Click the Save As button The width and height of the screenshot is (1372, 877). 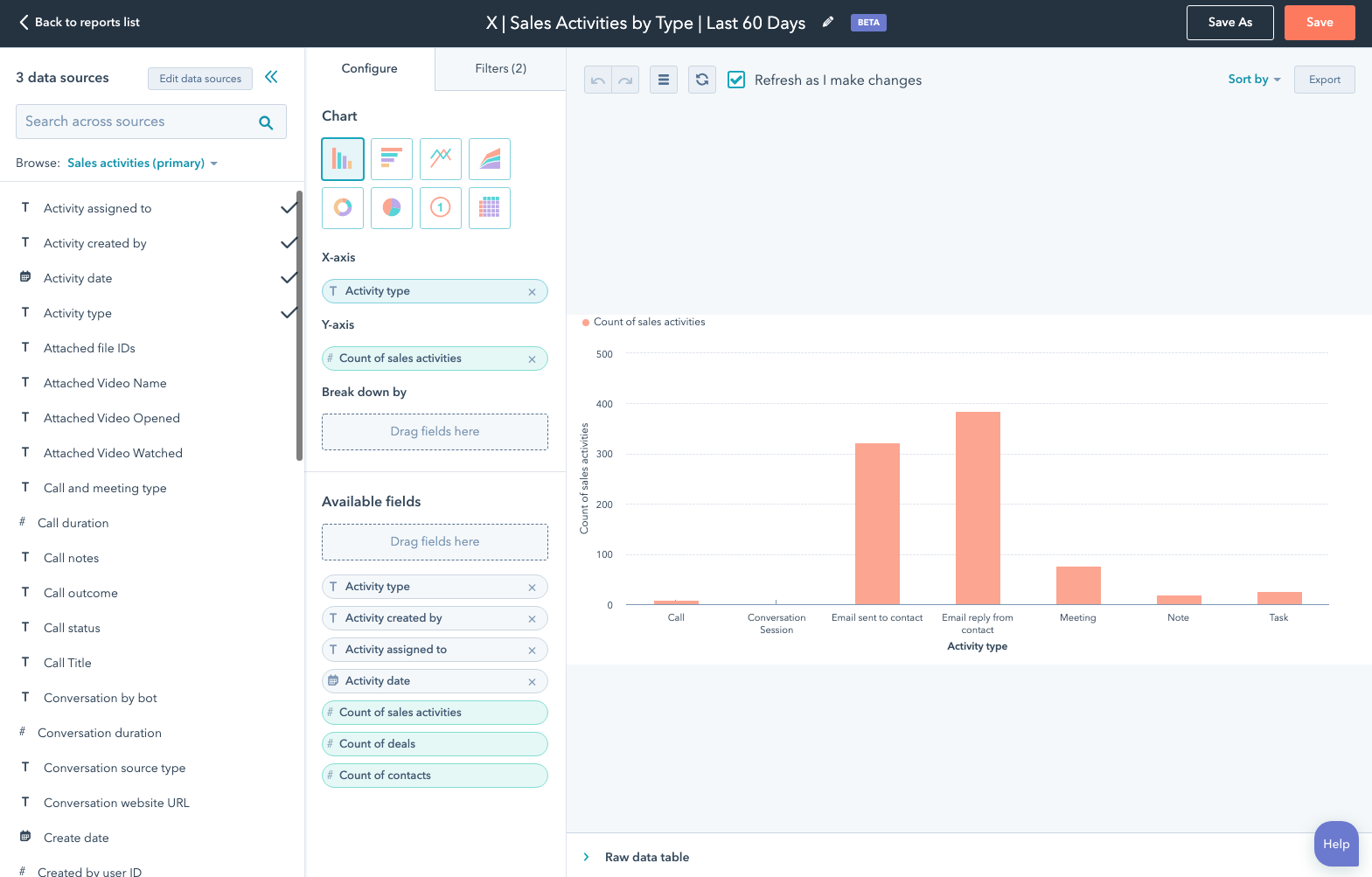(x=1229, y=23)
